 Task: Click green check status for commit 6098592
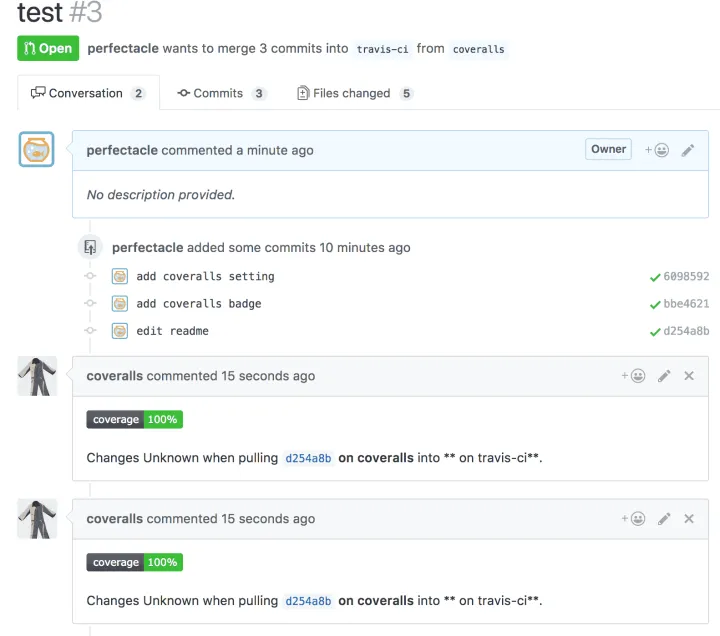[655, 277]
